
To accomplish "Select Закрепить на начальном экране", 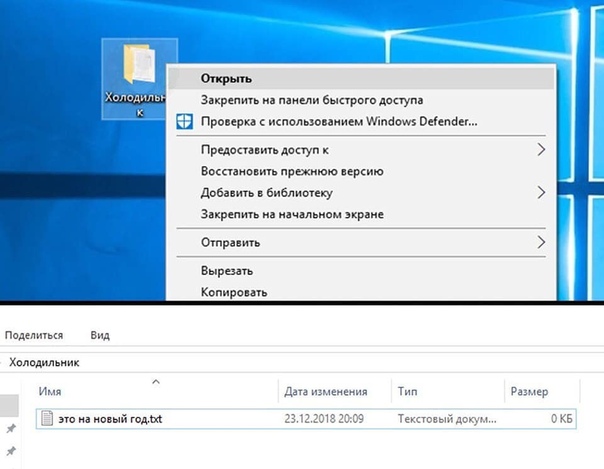I will click(x=292, y=214).
